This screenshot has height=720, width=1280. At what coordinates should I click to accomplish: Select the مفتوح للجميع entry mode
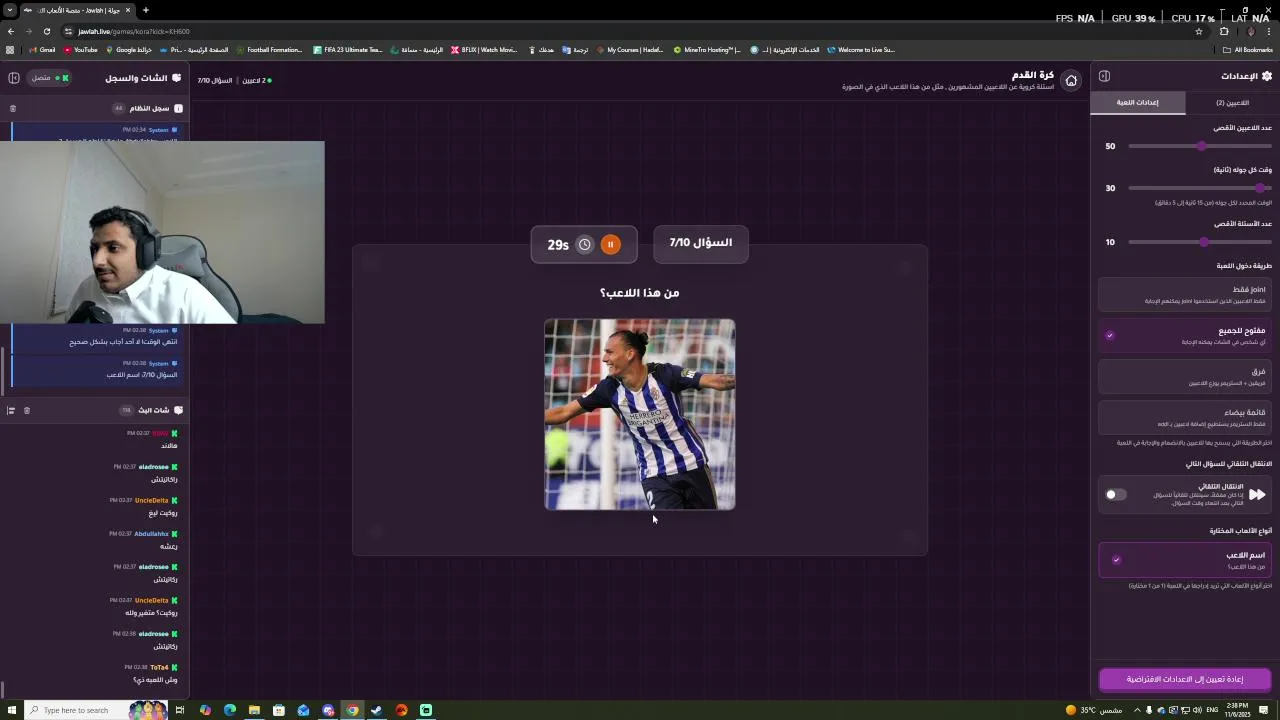(1185, 336)
